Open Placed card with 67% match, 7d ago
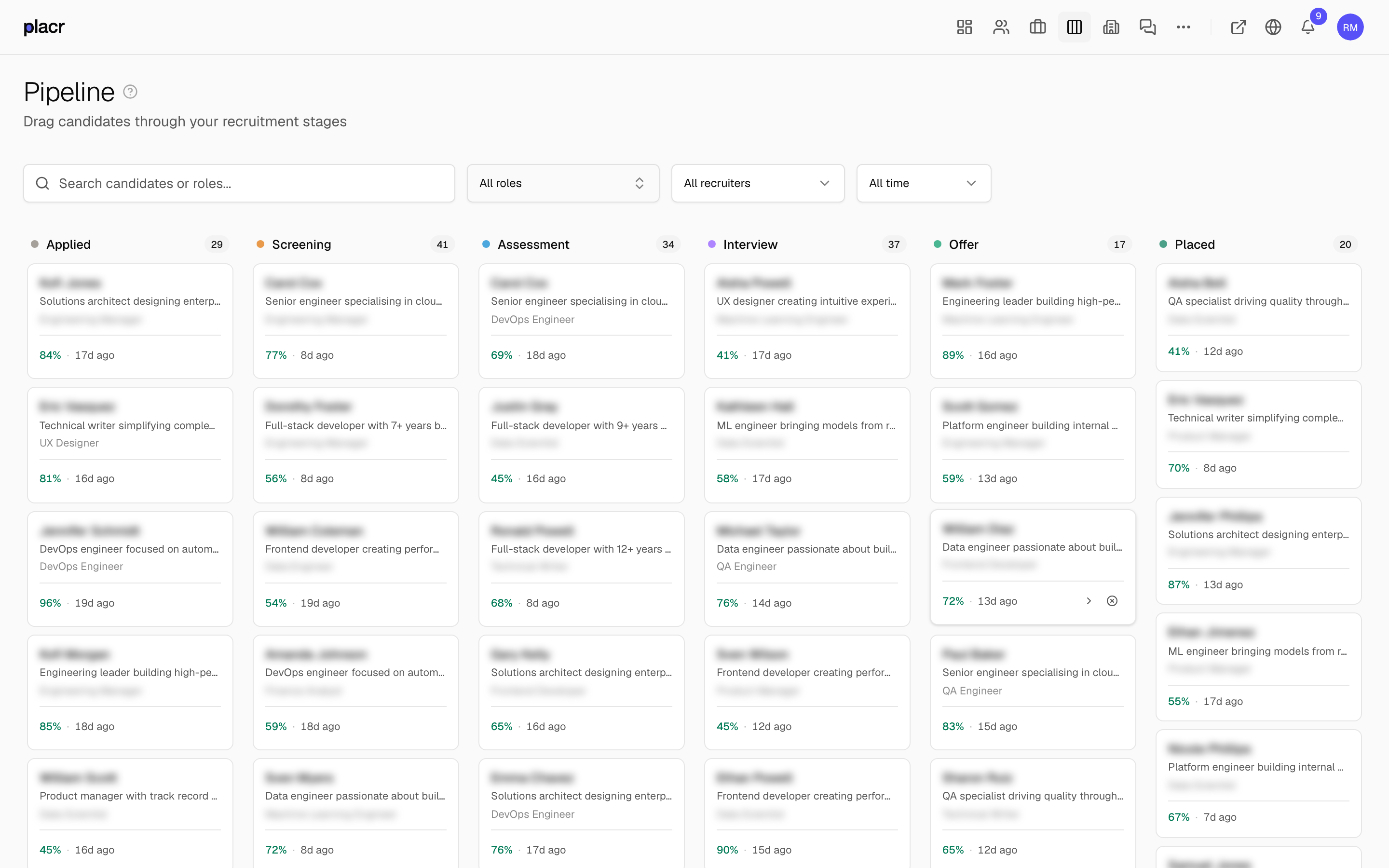The height and width of the screenshot is (868, 1389). 1258,784
